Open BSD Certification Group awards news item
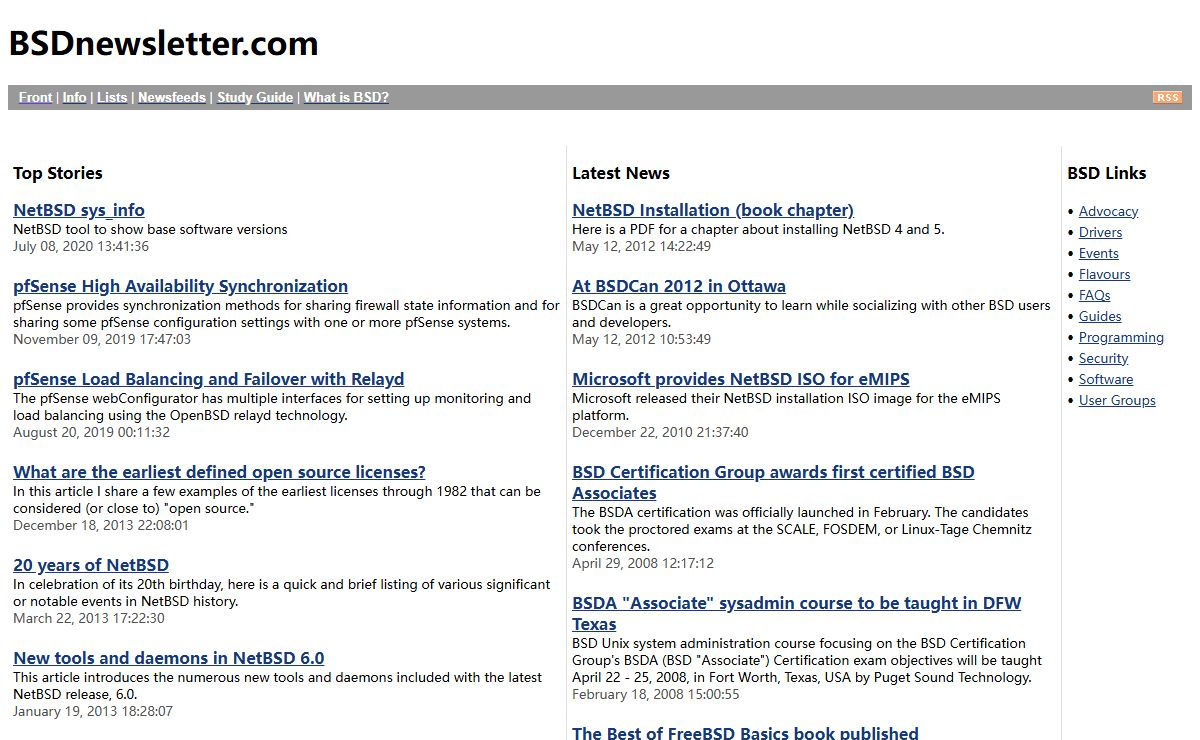Screen dimensions: 1200x740 point(773,482)
